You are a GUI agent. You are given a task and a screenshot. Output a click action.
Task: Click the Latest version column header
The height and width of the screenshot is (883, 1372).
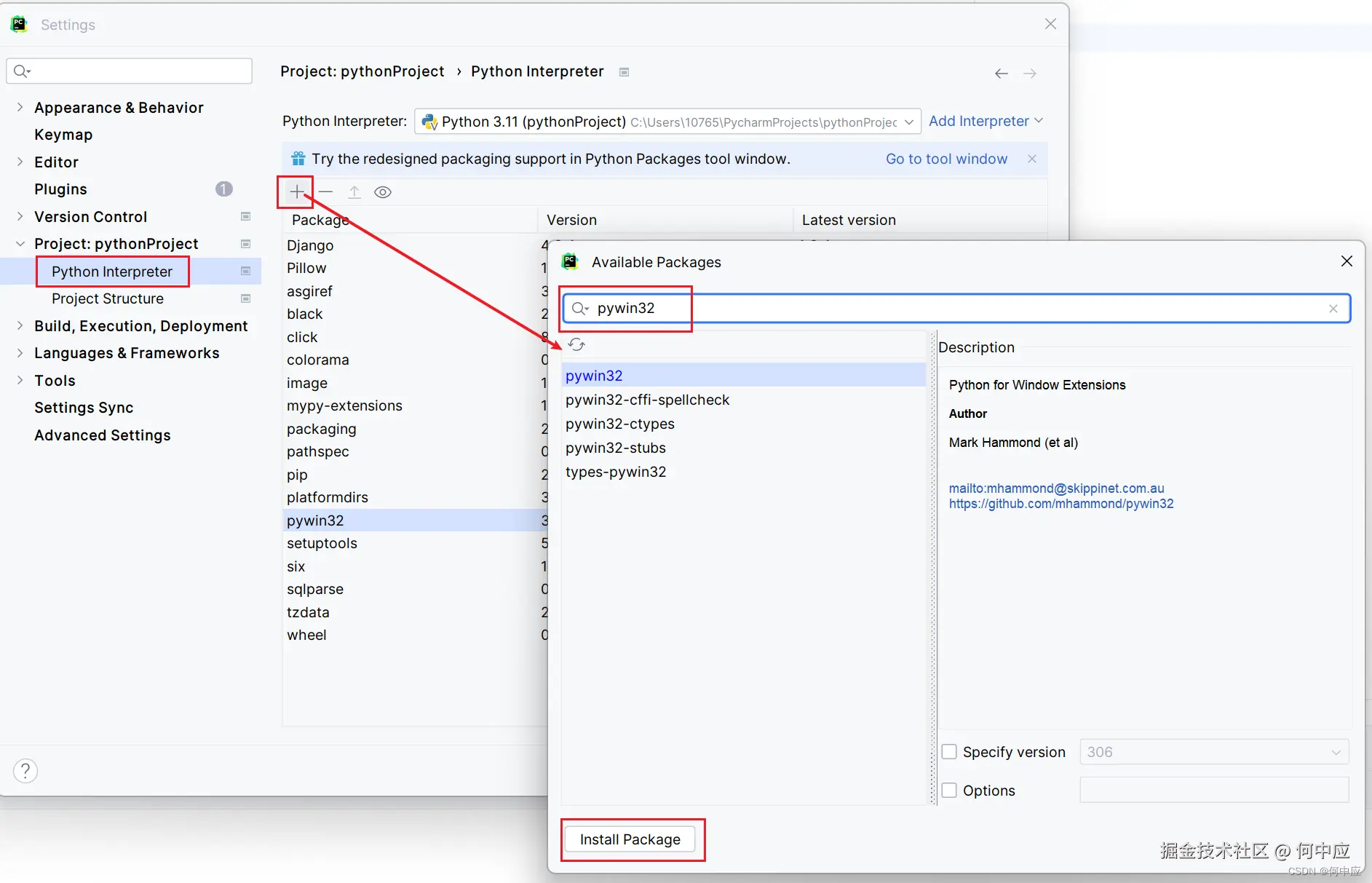tap(921, 220)
